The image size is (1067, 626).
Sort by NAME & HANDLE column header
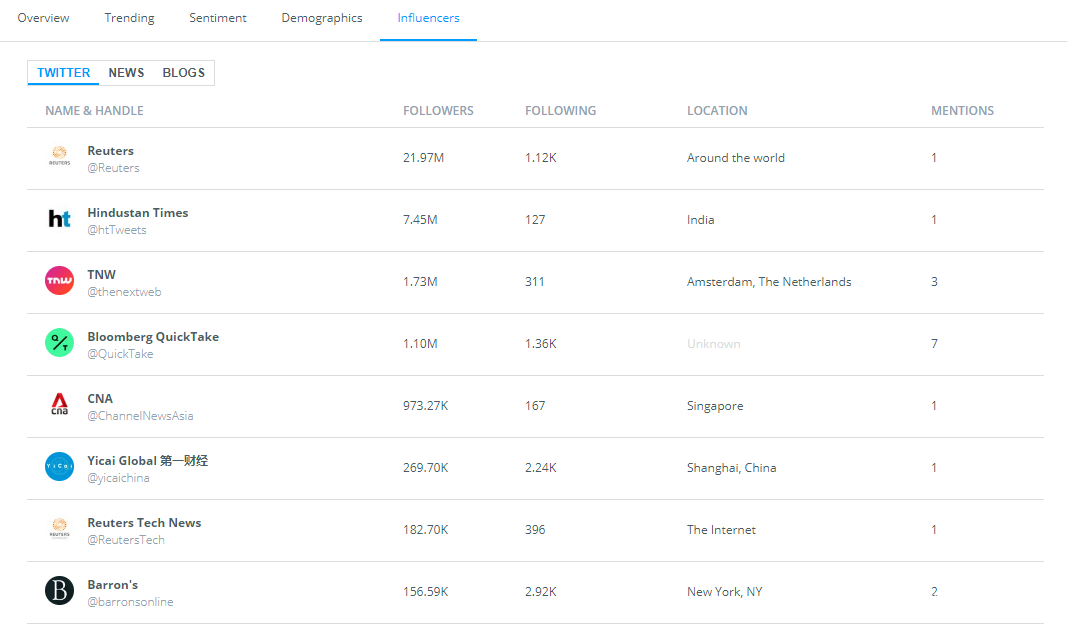point(95,111)
